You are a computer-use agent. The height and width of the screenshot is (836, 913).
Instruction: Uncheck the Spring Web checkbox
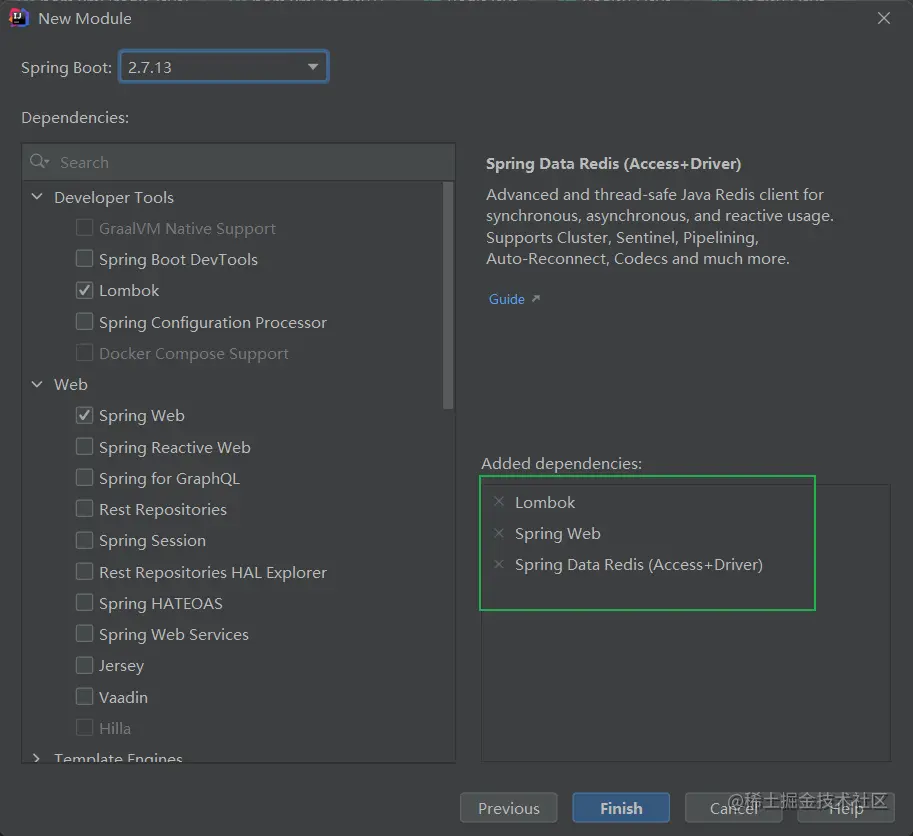click(84, 415)
